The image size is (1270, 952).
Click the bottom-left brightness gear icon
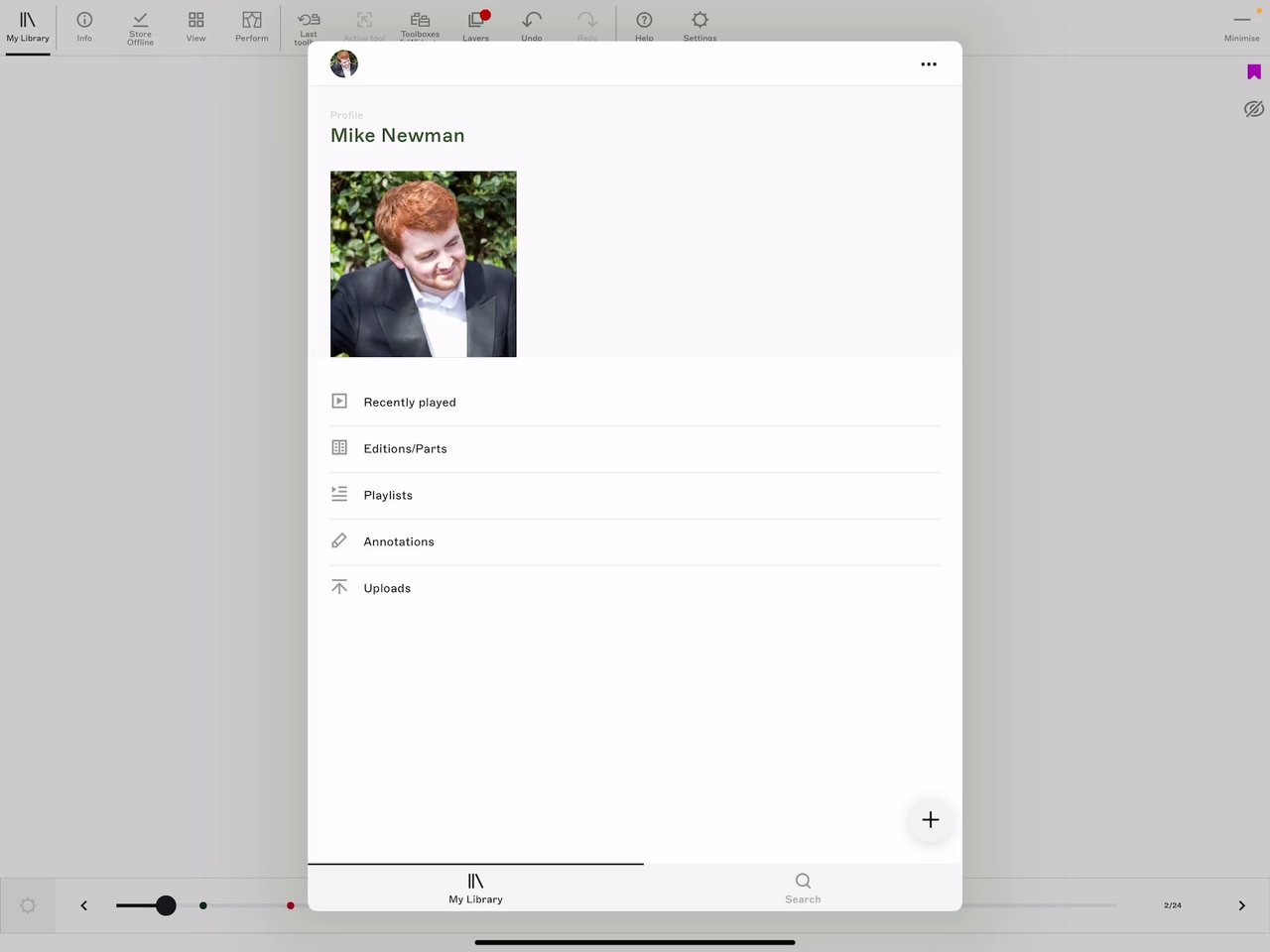pyautogui.click(x=28, y=905)
